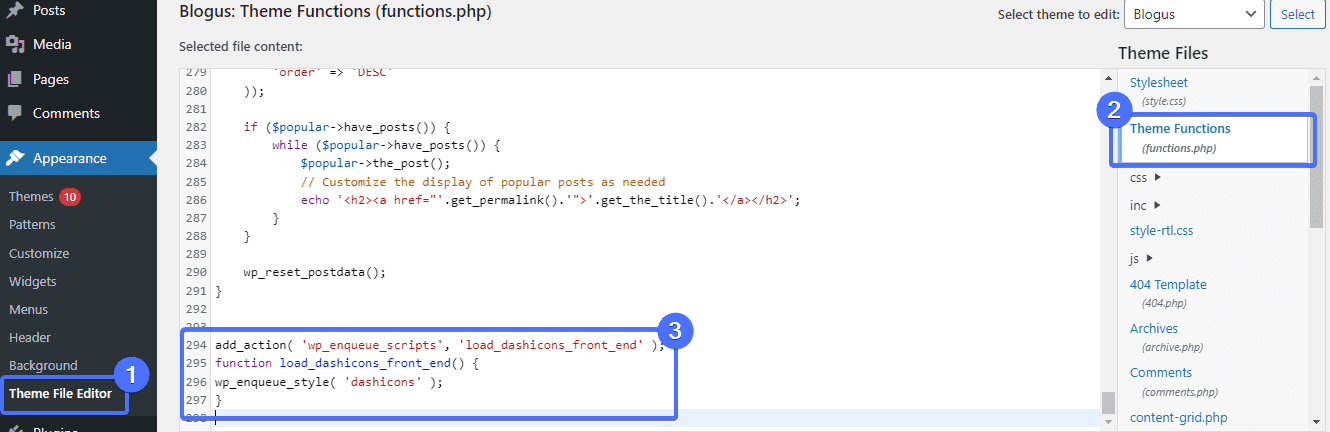
Task: Click the wp_enqueue_style 'dashicons' line
Action: [x=328, y=381]
